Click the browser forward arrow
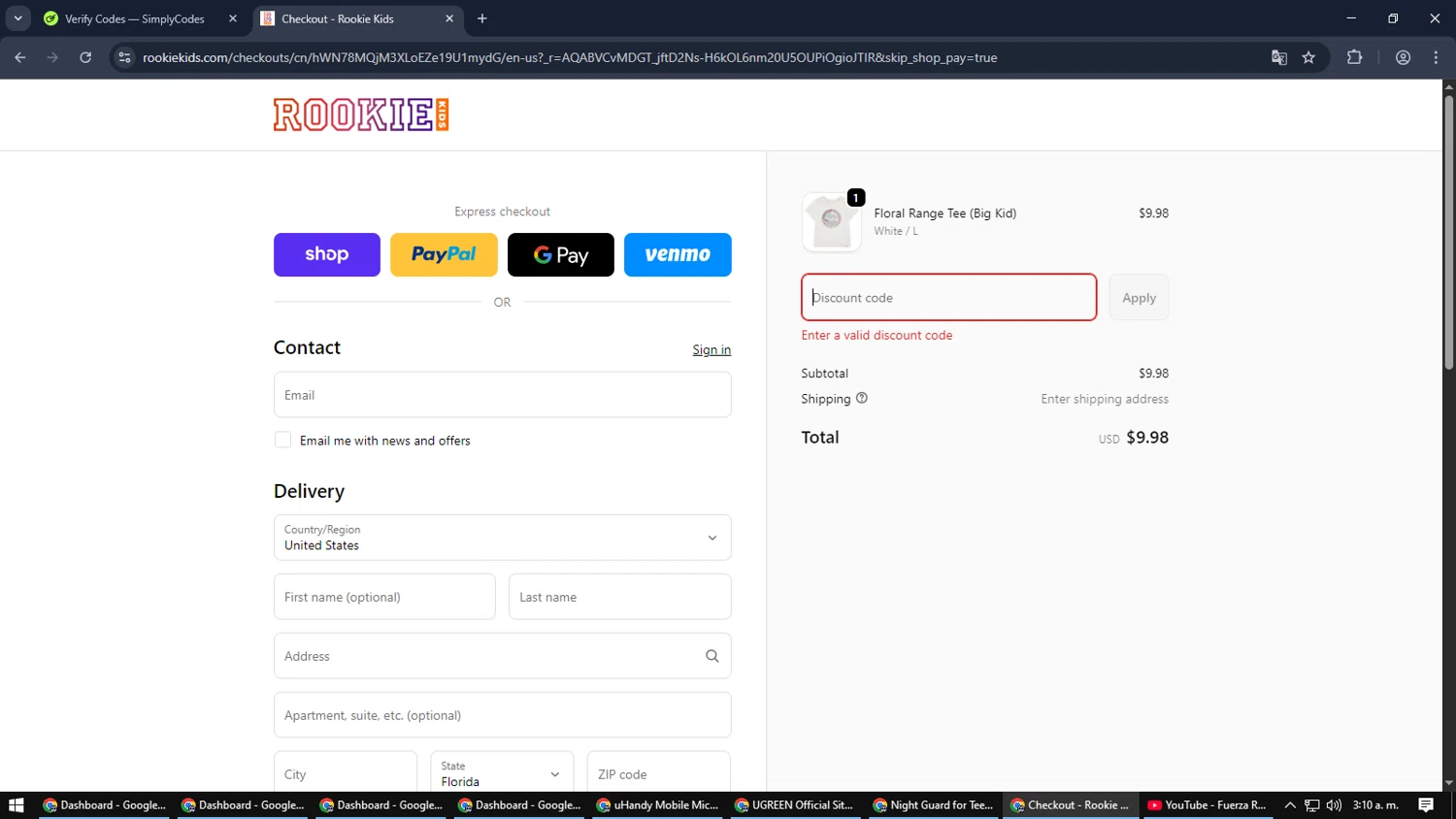 (x=52, y=57)
